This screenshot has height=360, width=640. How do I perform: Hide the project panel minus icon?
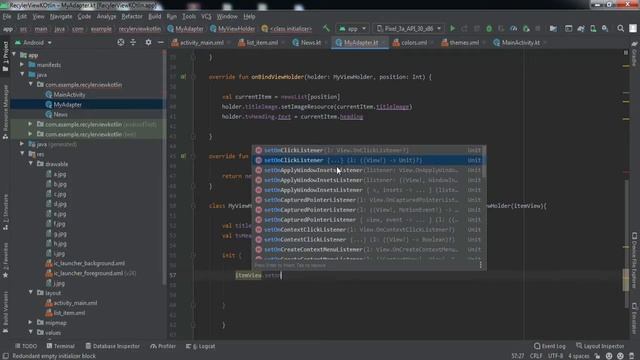[161, 42]
